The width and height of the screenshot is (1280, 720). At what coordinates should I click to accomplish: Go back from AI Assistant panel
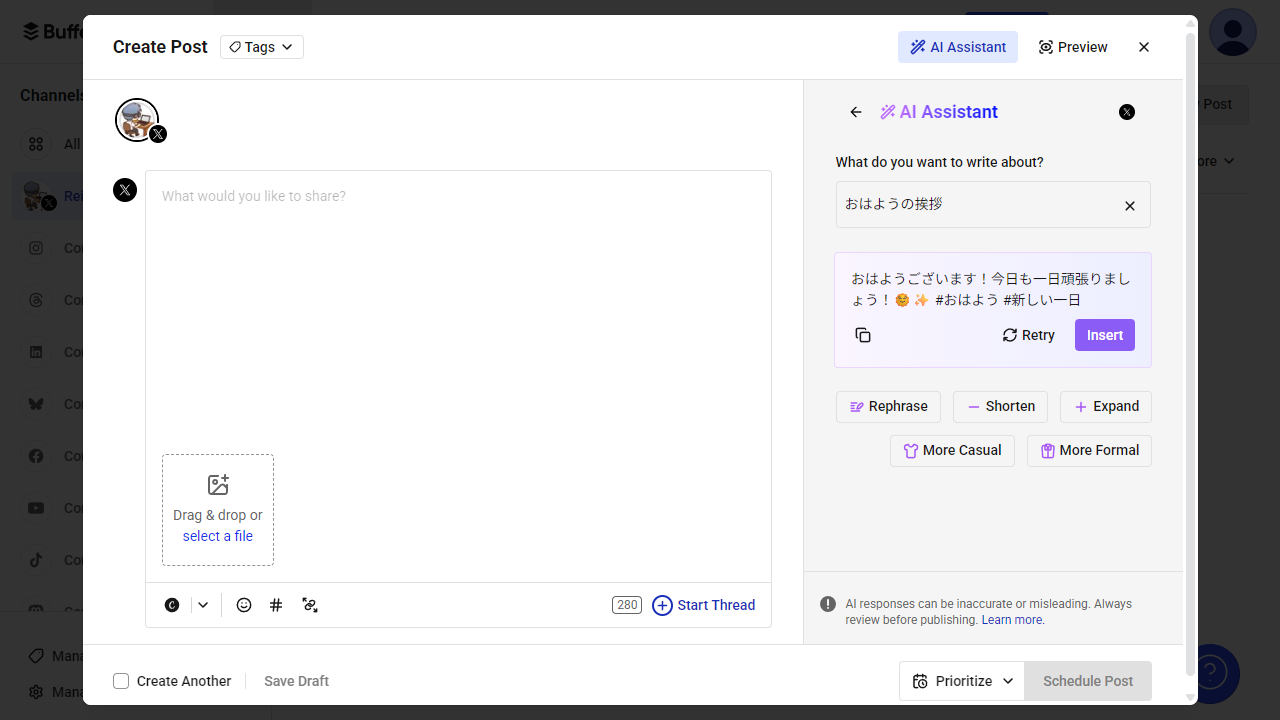click(856, 112)
